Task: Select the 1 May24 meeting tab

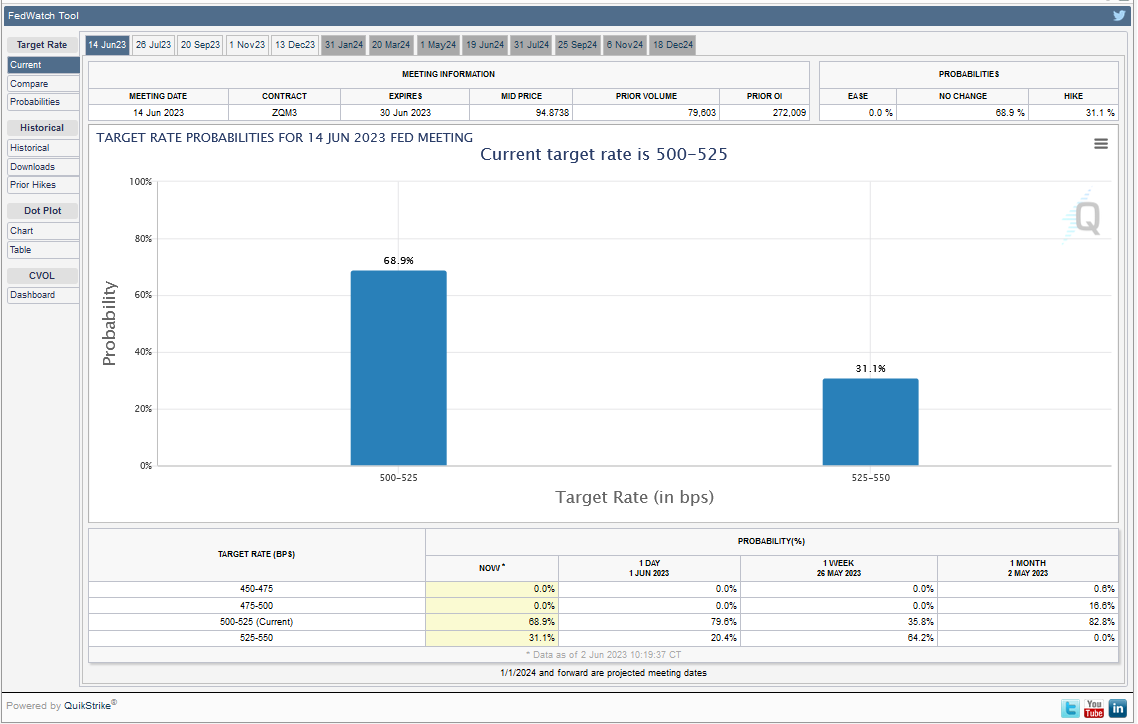Action: (x=438, y=45)
